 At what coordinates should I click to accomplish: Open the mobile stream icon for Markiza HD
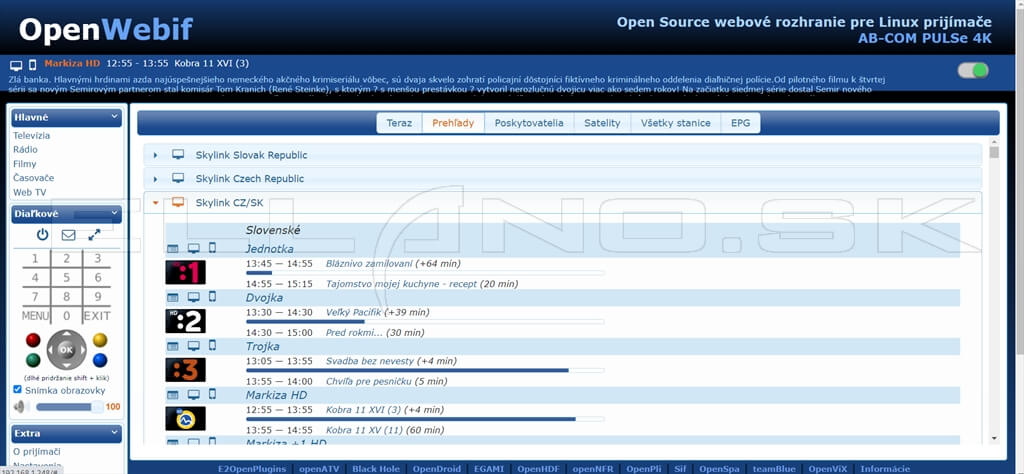212,395
